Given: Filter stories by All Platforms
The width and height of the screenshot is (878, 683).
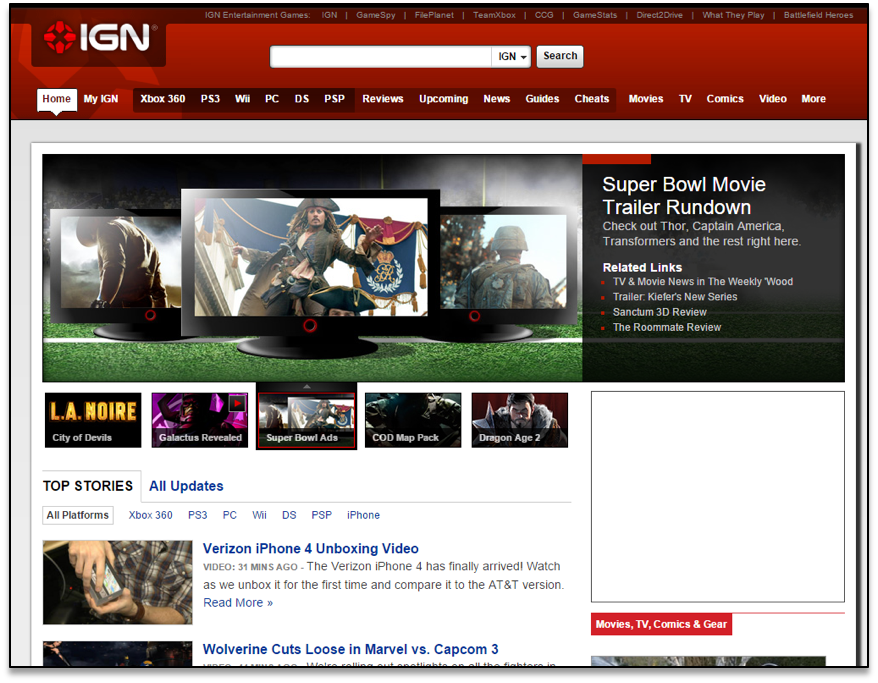Looking at the screenshot, I should (78, 515).
